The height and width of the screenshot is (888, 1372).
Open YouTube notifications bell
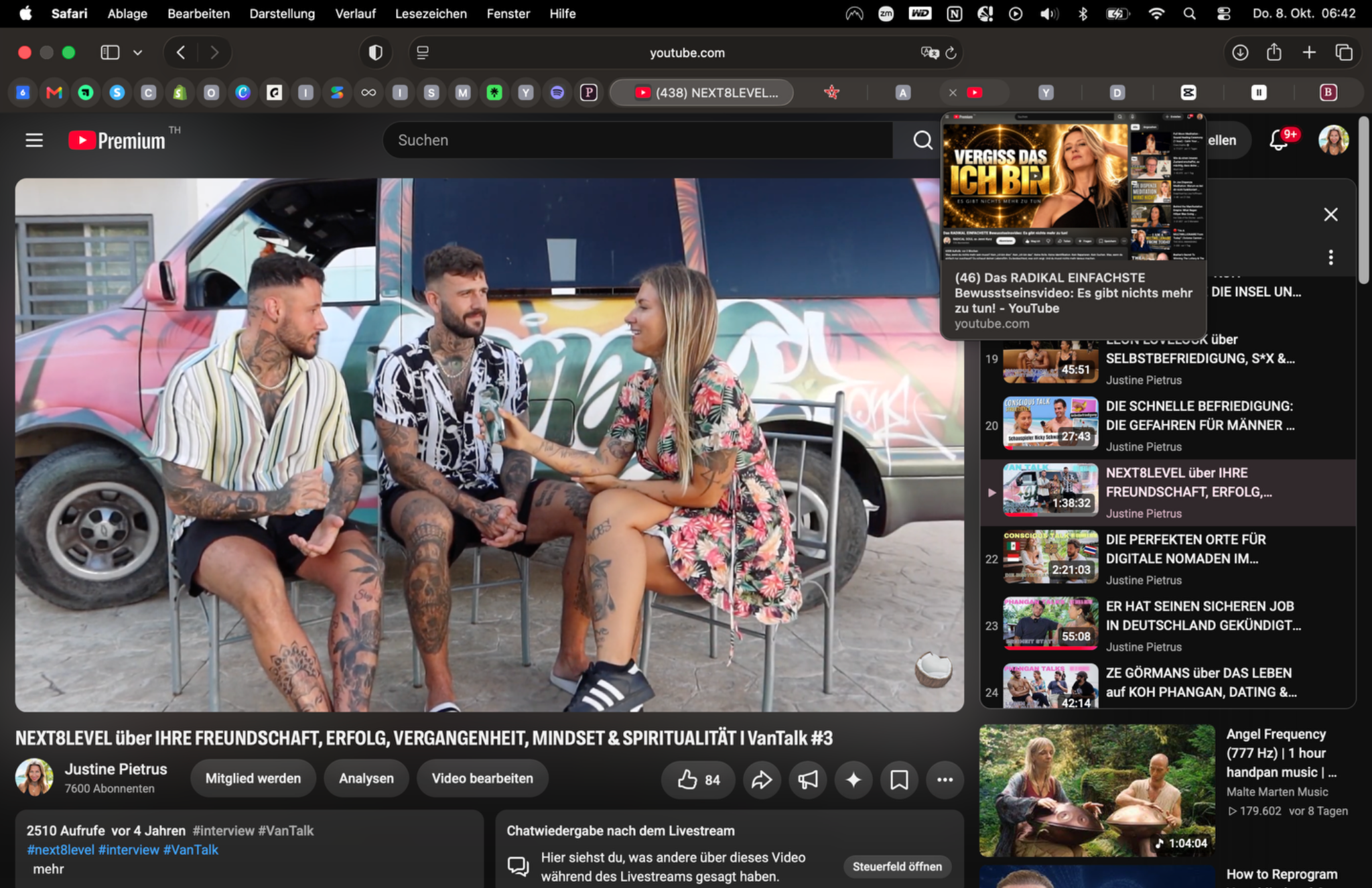pos(1279,140)
